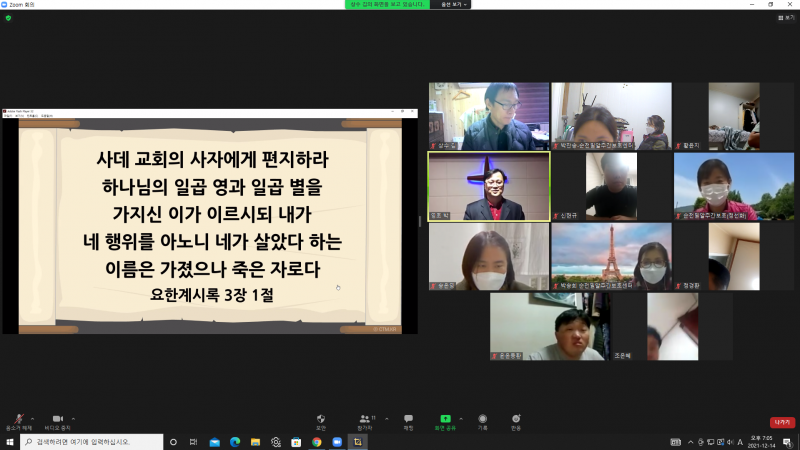This screenshot has height=450, width=800.
Task: Click the reference 요한계시록 3장 1절
Action: pyautogui.click(x=212, y=295)
